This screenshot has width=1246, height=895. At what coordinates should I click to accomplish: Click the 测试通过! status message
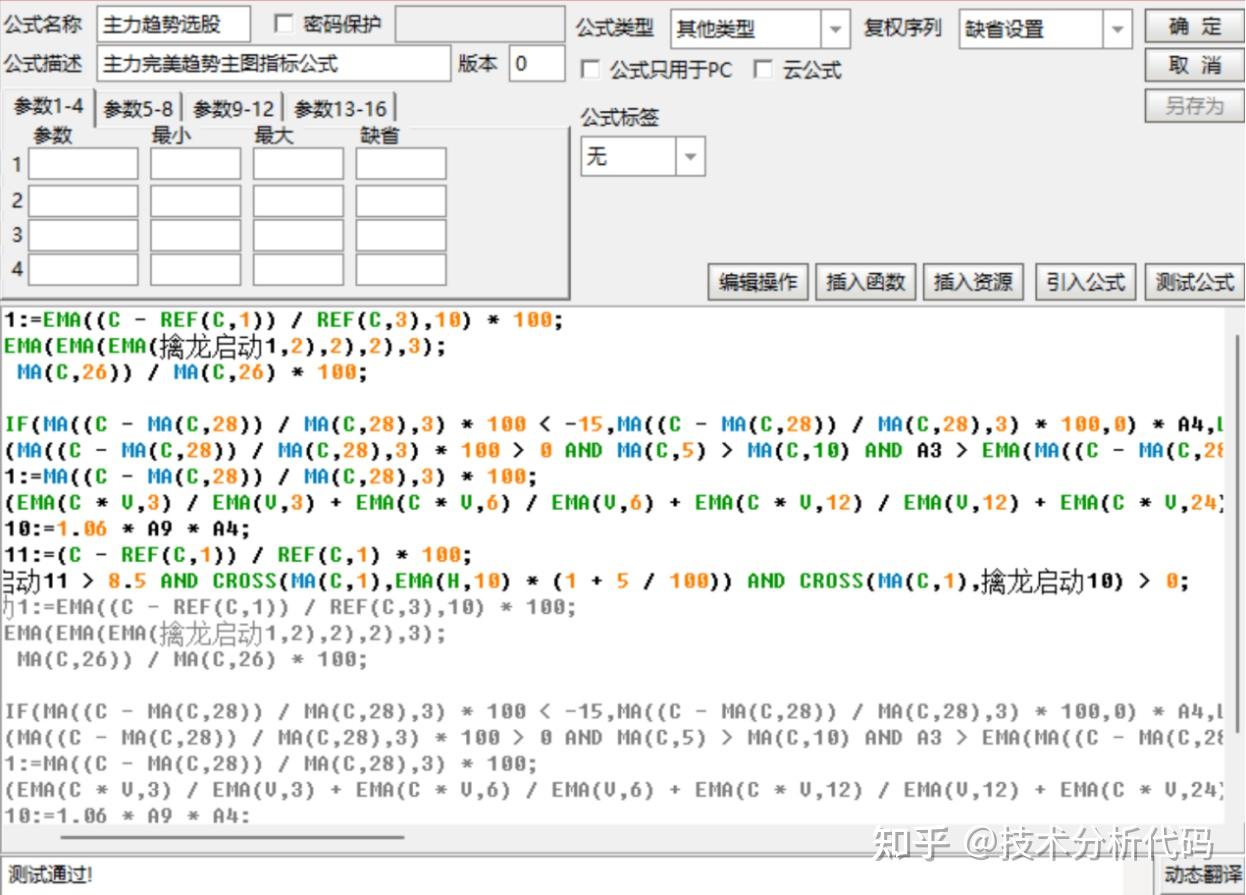click(50, 875)
